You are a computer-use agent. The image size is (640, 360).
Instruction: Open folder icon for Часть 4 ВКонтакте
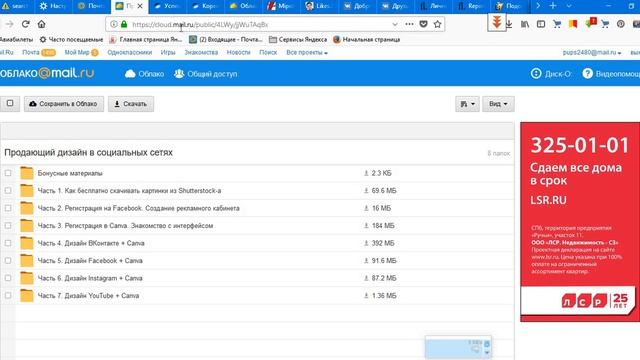click(27, 243)
